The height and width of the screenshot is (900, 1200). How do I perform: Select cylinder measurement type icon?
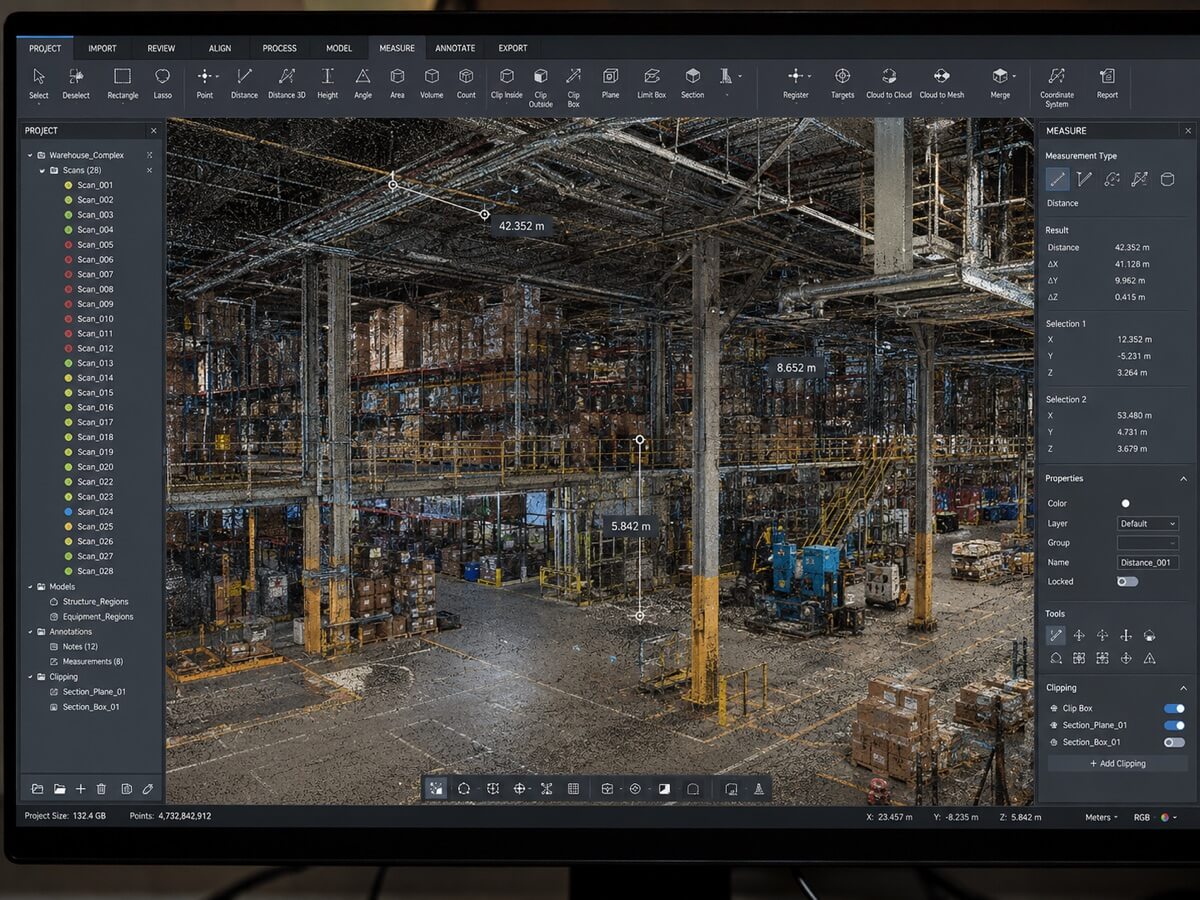pyautogui.click(x=1166, y=179)
